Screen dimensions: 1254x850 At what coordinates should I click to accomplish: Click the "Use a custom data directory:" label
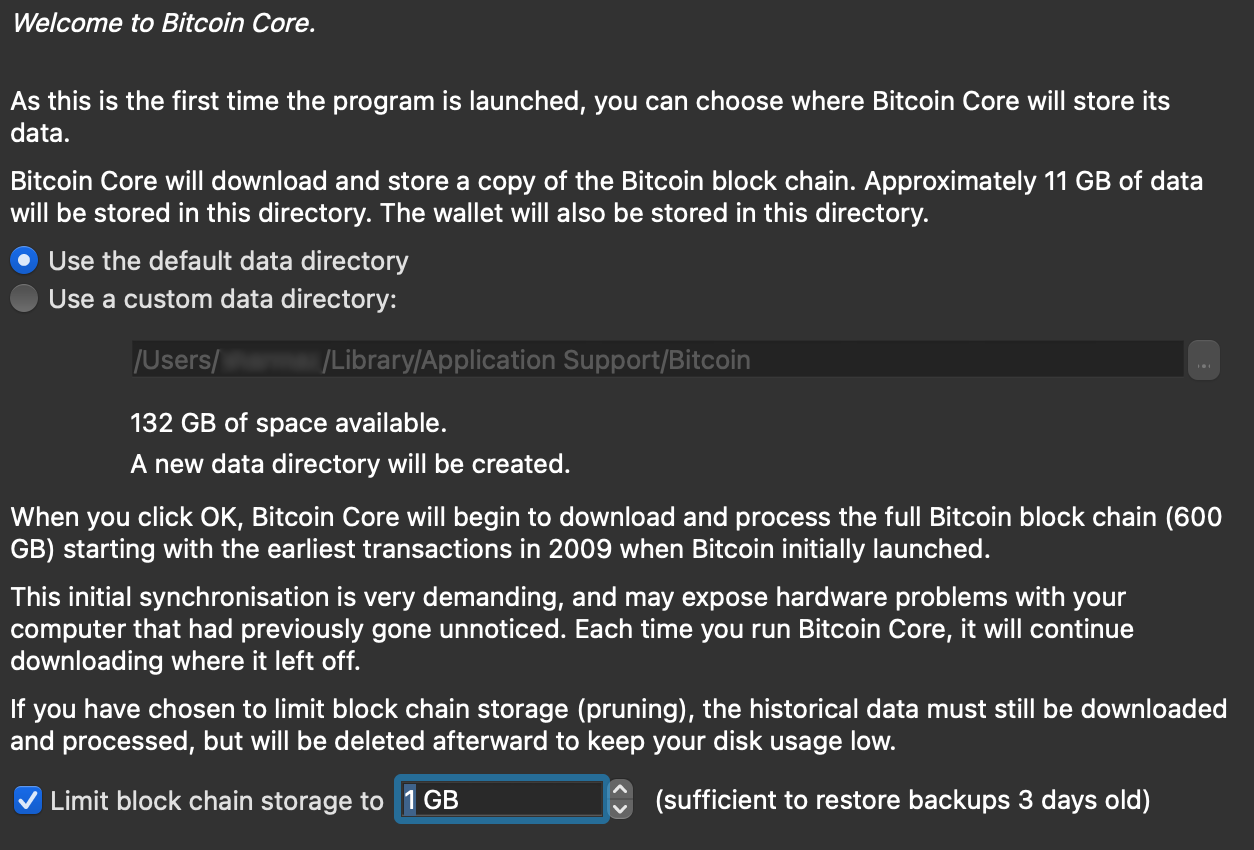coord(223,299)
